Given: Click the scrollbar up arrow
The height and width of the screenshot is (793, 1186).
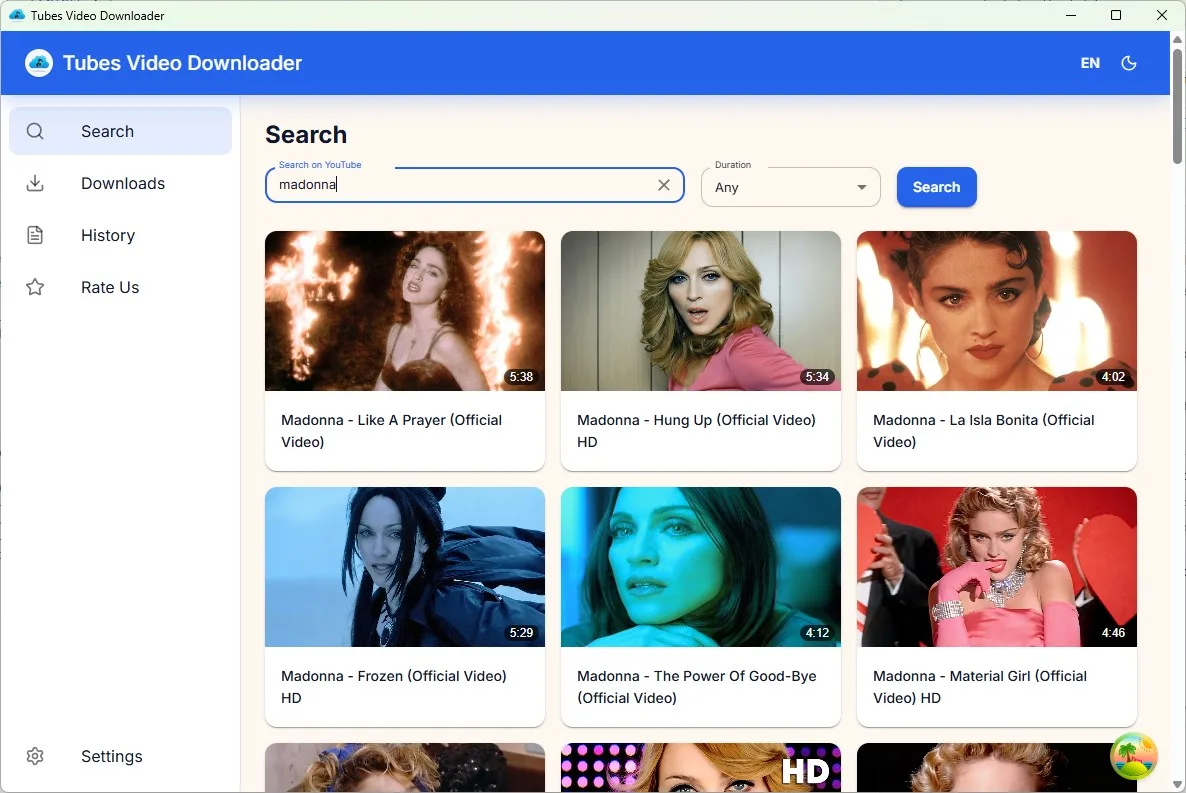Looking at the screenshot, I should click(x=1177, y=39).
